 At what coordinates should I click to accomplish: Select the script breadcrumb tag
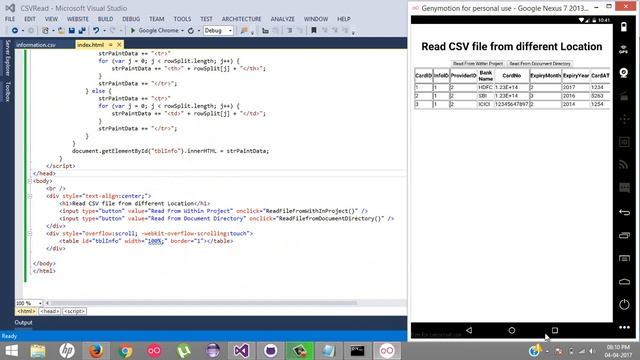(x=74, y=311)
